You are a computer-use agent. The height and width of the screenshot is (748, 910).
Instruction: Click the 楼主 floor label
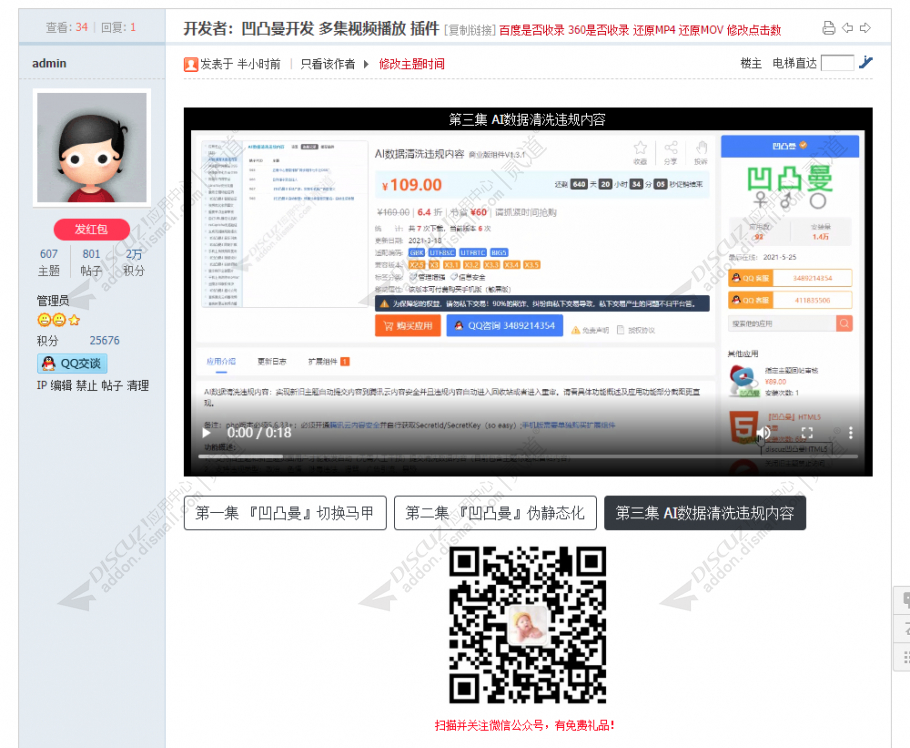coord(751,63)
